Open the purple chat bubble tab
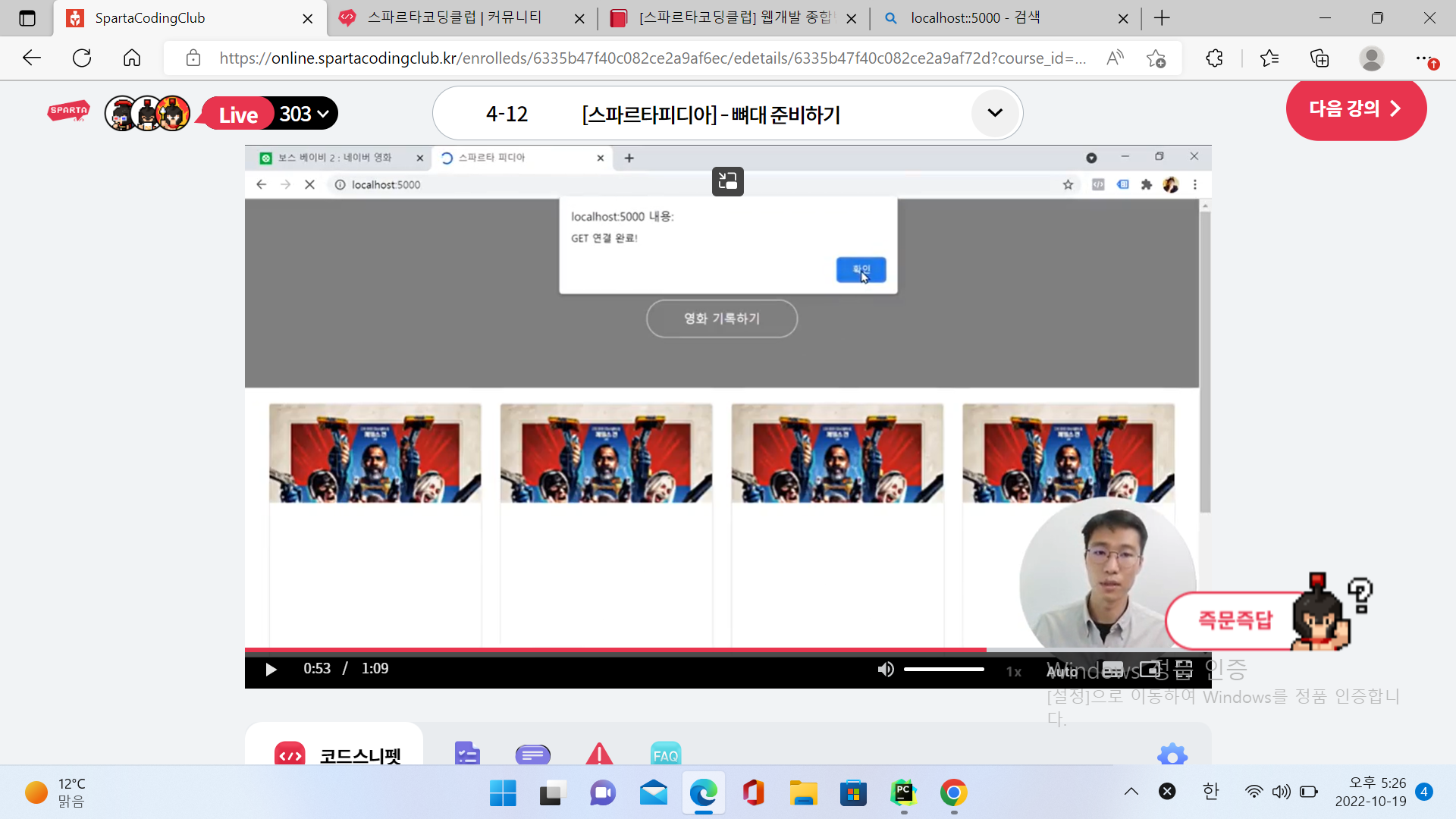The image size is (1456, 819). (532, 755)
